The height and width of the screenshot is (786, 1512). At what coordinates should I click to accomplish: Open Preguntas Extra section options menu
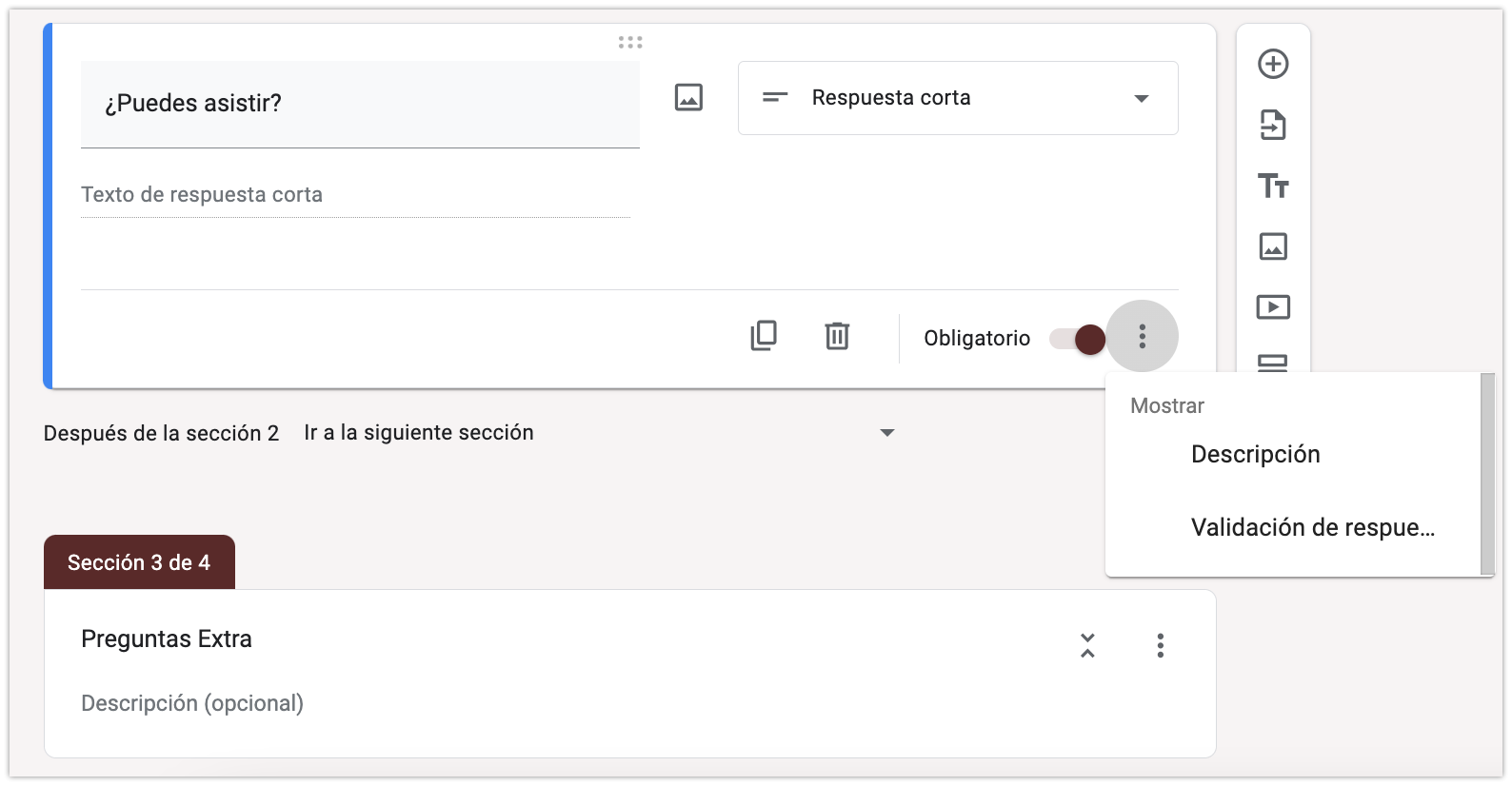[1160, 645]
